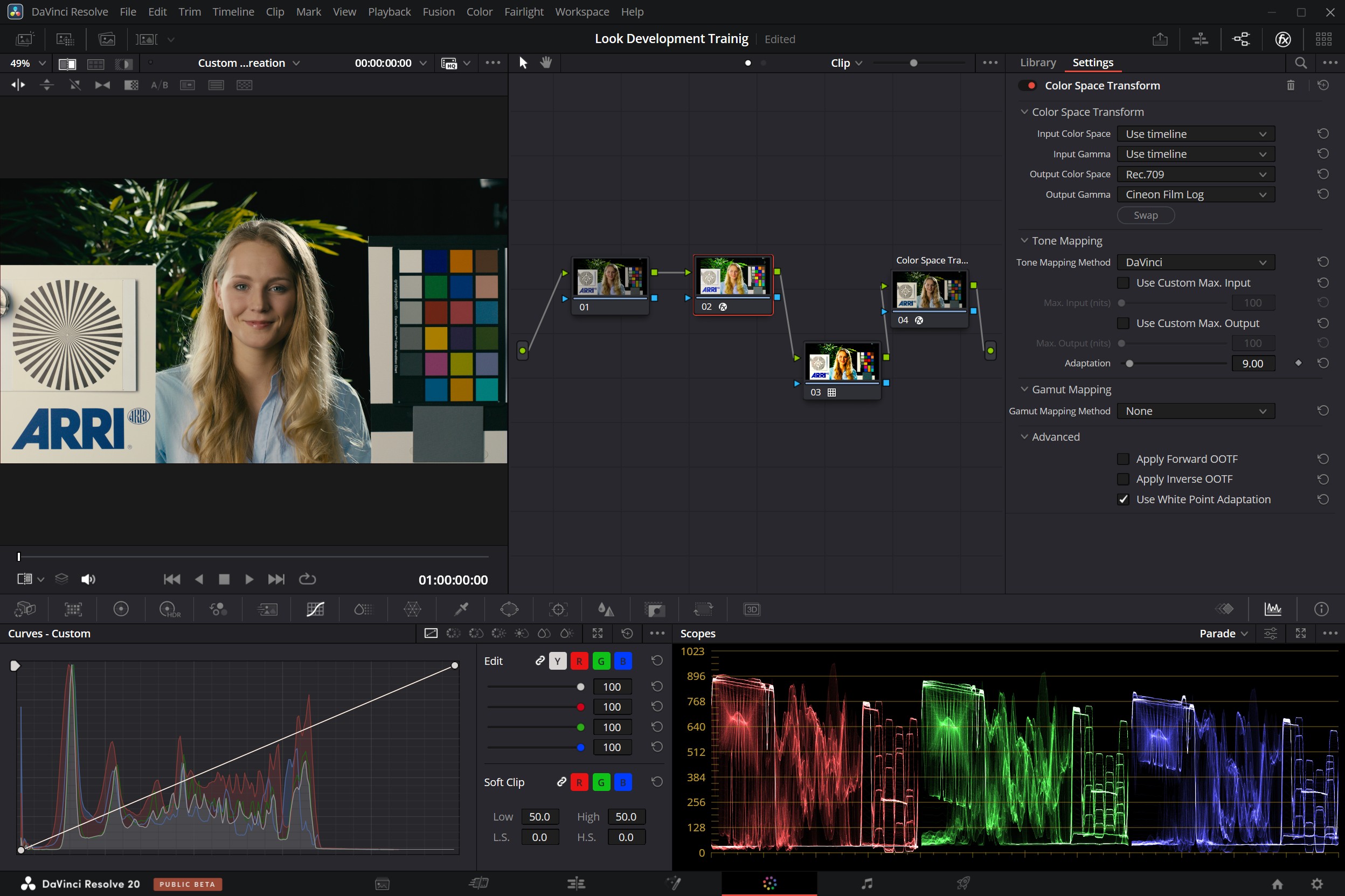The image size is (1345, 896).
Task: Select the hand pan tool in node editor
Action: click(x=546, y=63)
